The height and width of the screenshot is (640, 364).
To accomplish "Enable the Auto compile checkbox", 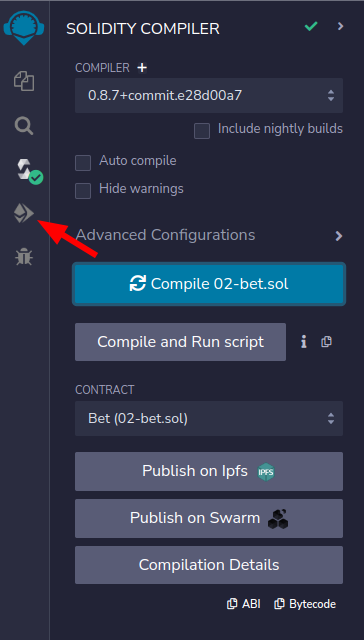I will click(83, 163).
